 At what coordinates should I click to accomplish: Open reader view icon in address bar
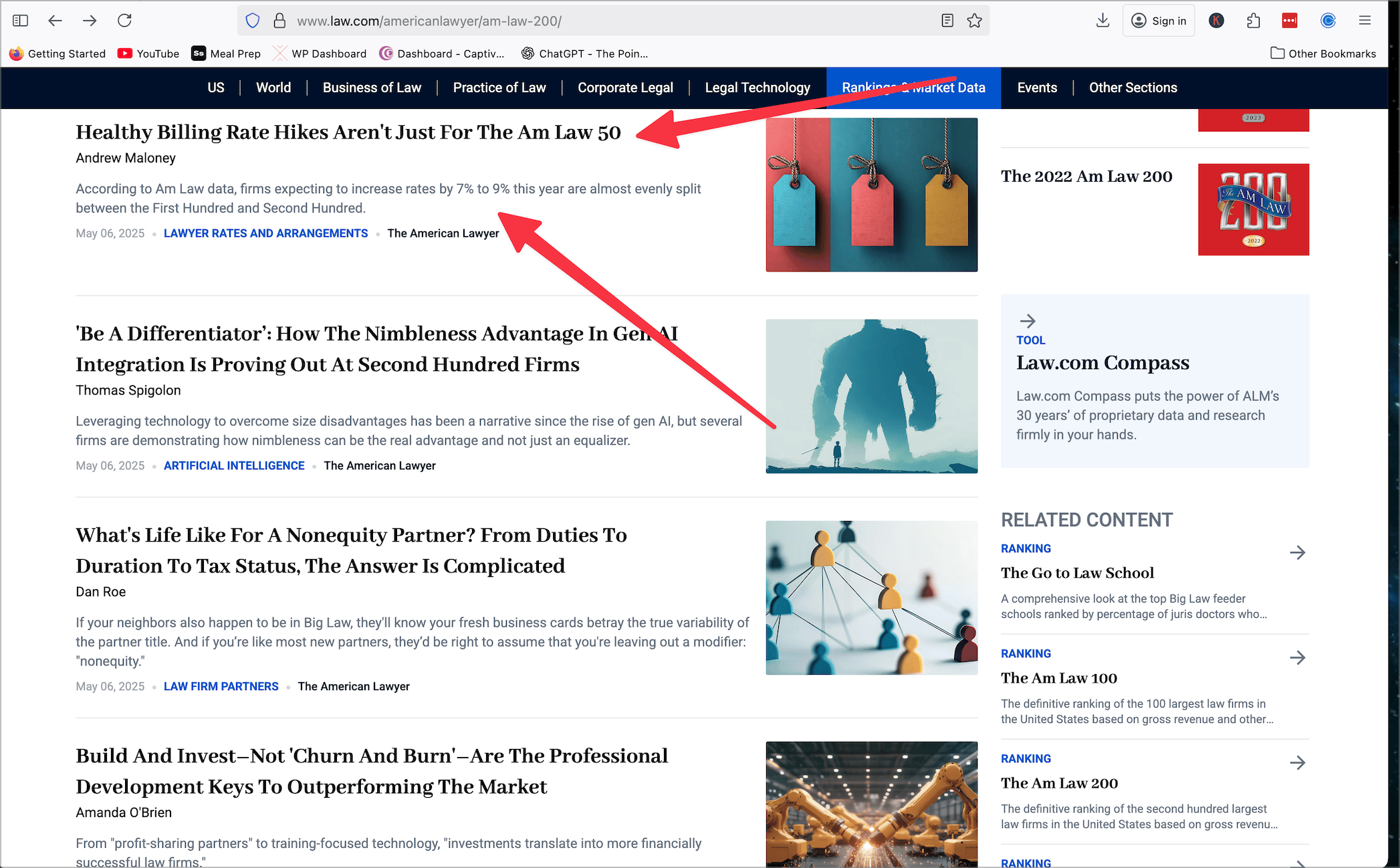(x=947, y=21)
